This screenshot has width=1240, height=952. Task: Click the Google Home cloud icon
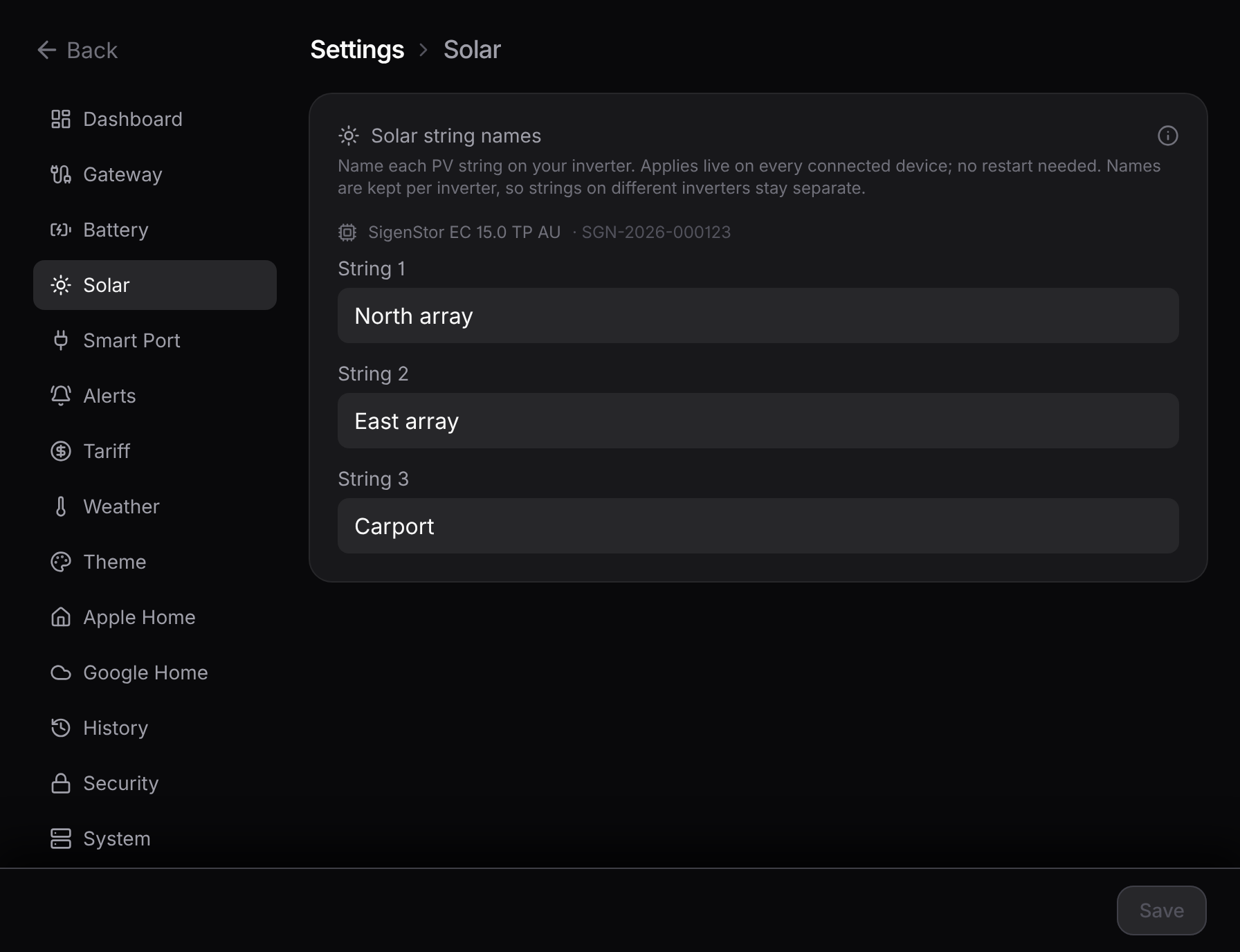(x=61, y=672)
